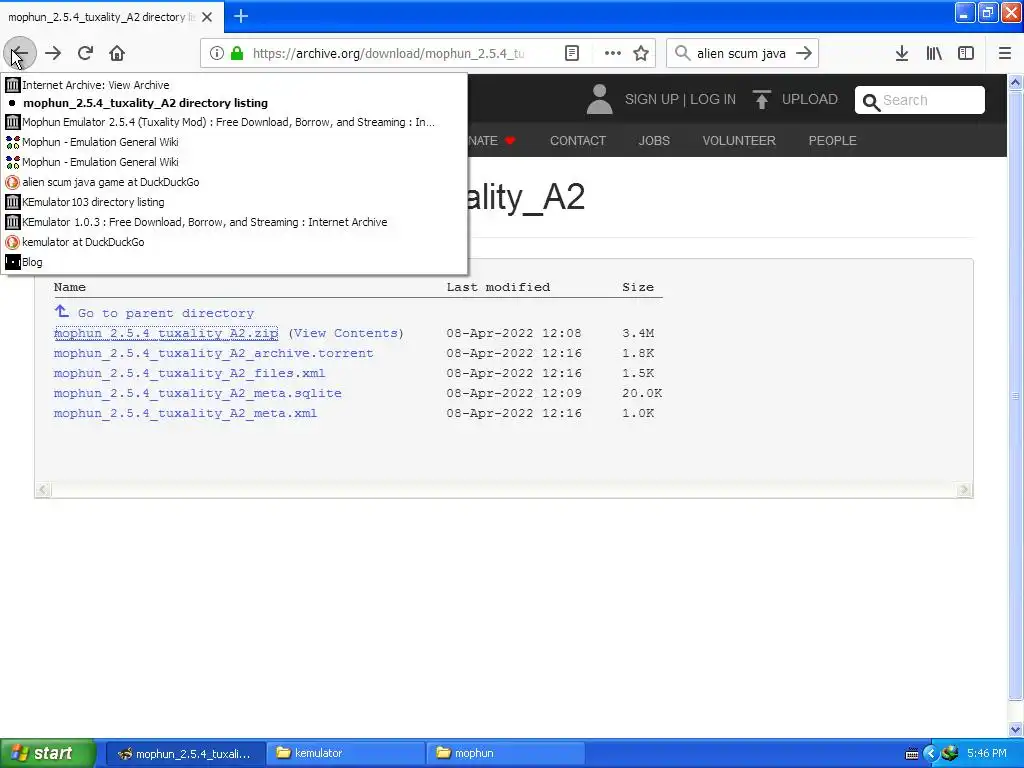Click the browser Back button
1024x768 pixels.
[20, 54]
